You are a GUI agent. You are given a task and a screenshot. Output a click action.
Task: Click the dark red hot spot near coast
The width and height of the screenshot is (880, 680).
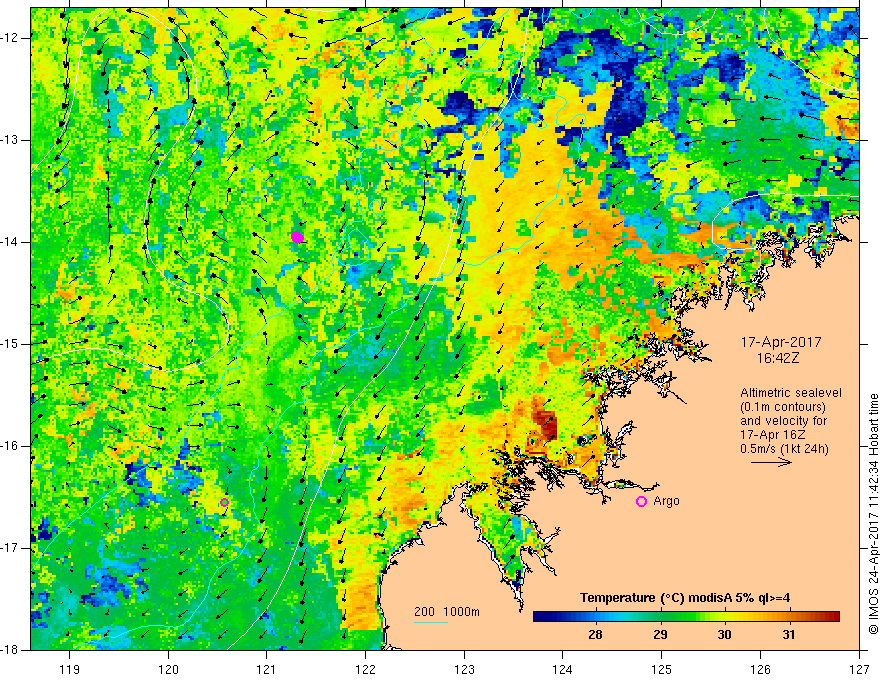click(x=544, y=425)
